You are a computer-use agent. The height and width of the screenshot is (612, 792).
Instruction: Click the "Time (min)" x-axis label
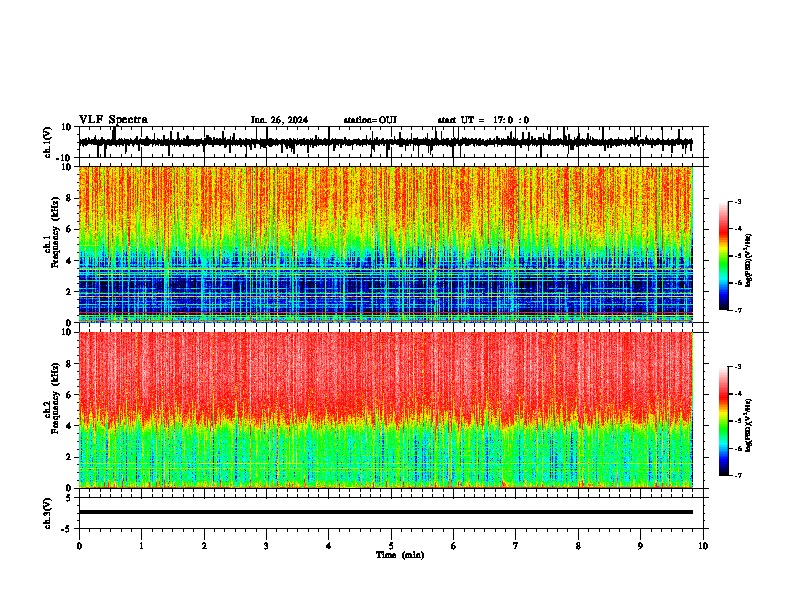coord(400,555)
